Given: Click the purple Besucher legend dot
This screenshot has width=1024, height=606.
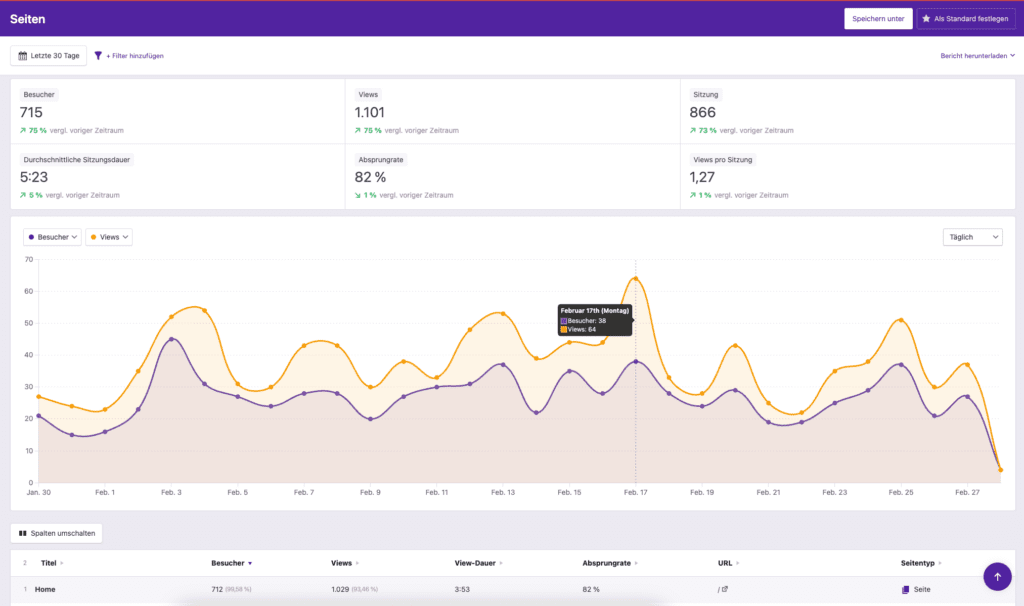Looking at the screenshot, I should pyautogui.click(x=31, y=237).
